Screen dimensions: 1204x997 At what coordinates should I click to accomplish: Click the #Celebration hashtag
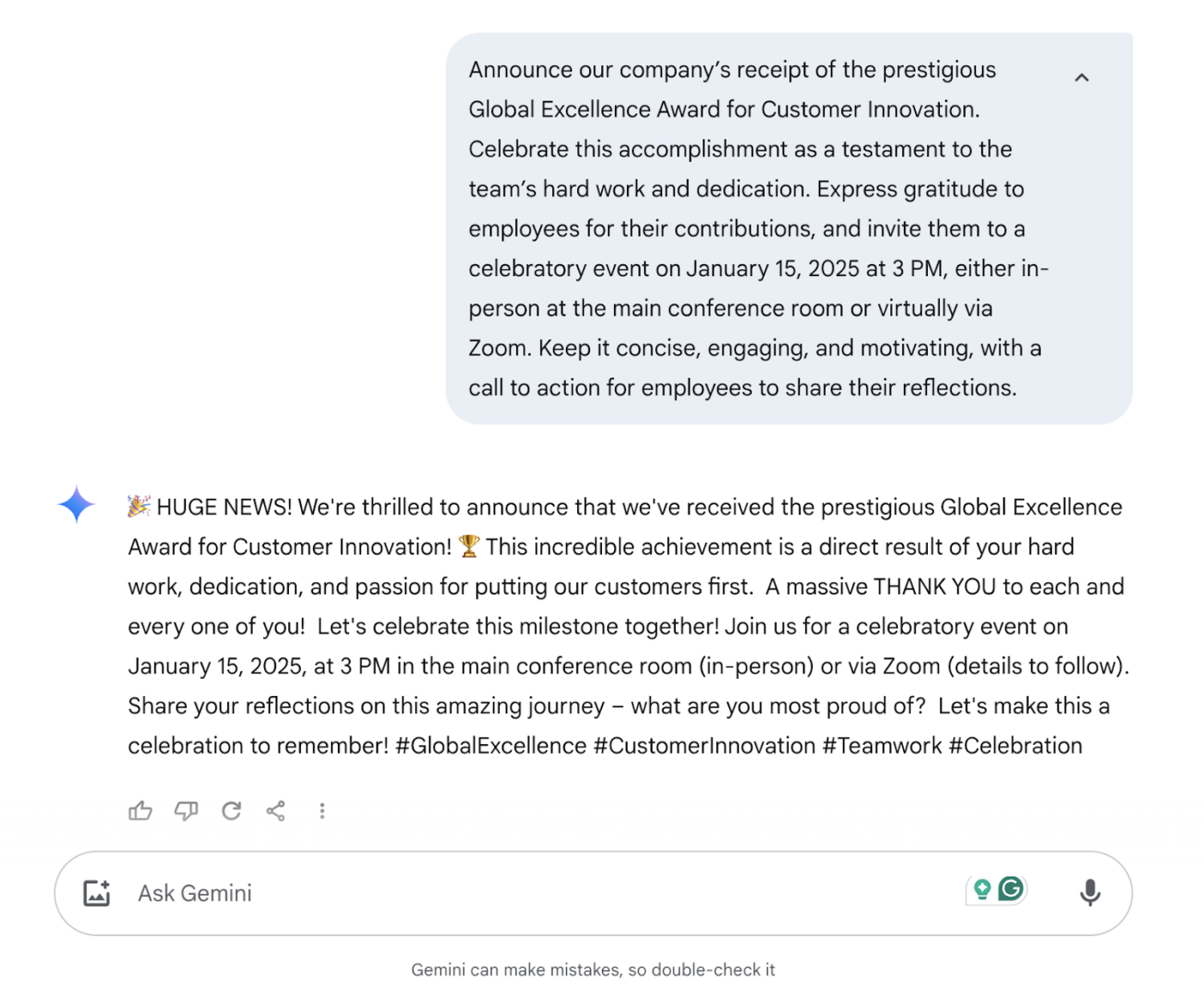pos(1015,746)
